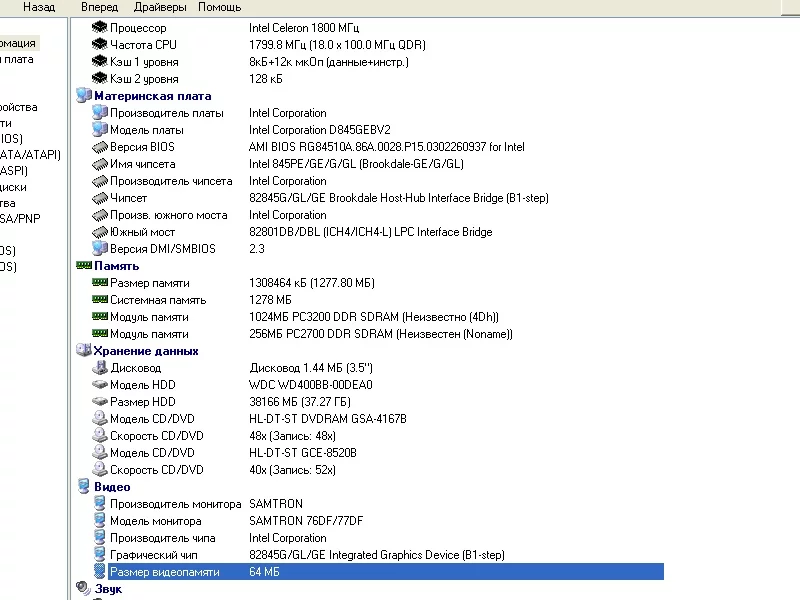
Task: Open the Помощь menu
Action: coord(219,7)
